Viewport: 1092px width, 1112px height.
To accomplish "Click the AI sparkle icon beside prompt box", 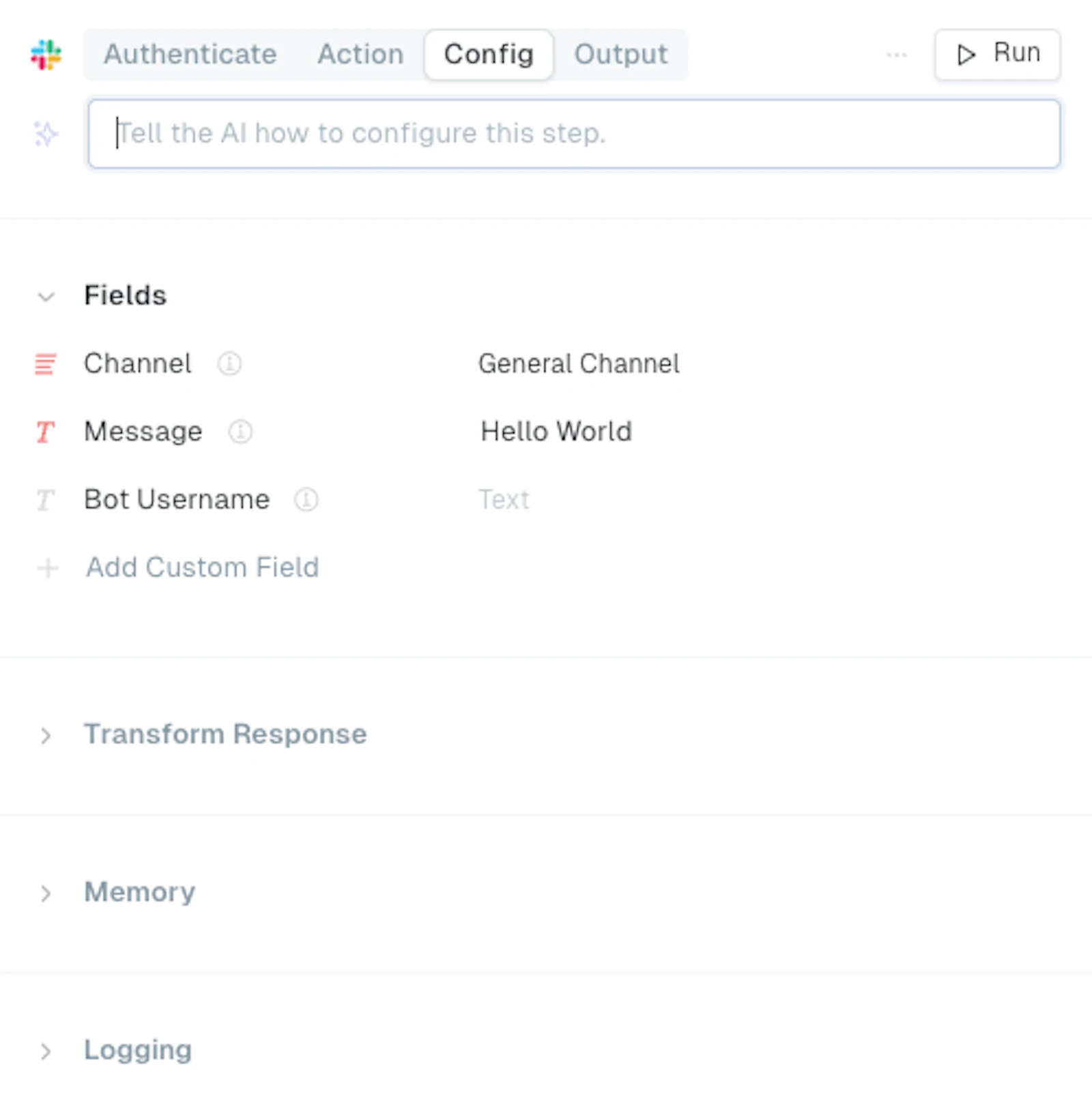I will [46, 134].
